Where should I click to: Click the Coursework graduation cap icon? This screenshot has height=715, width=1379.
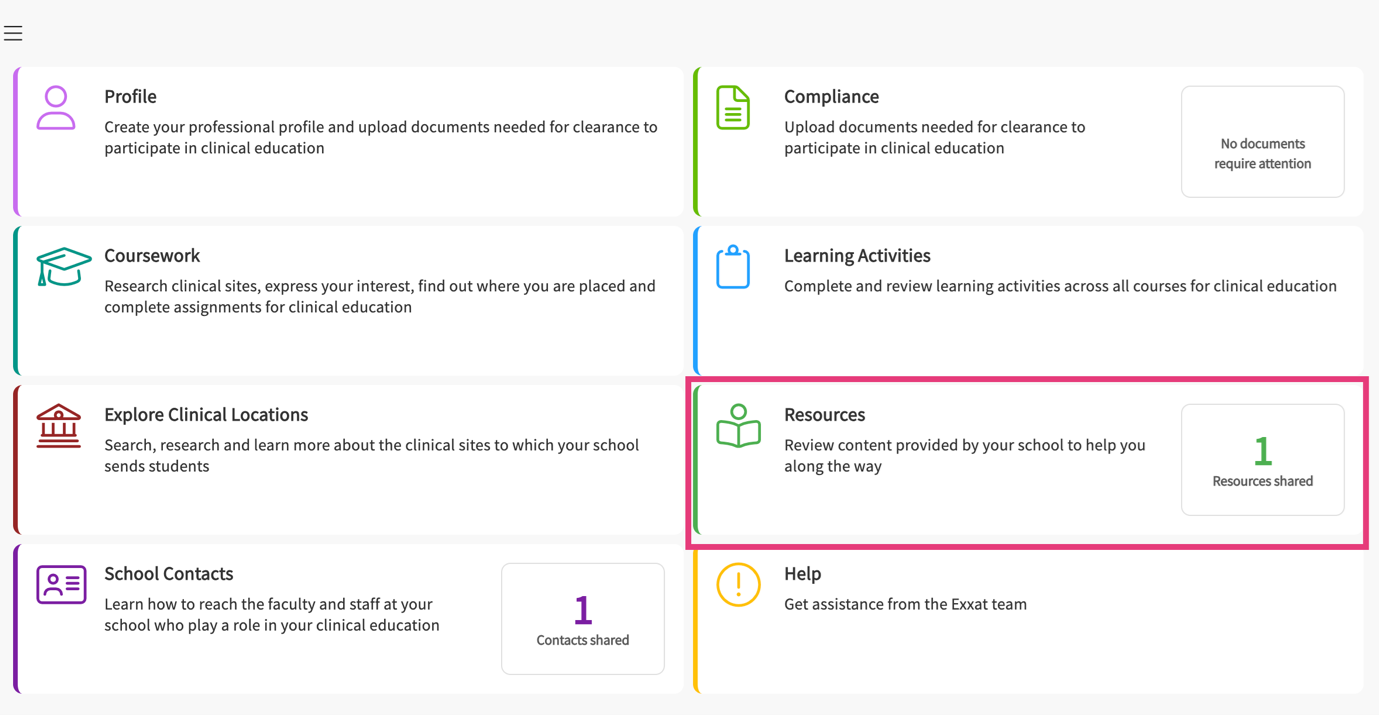coord(63,267)
